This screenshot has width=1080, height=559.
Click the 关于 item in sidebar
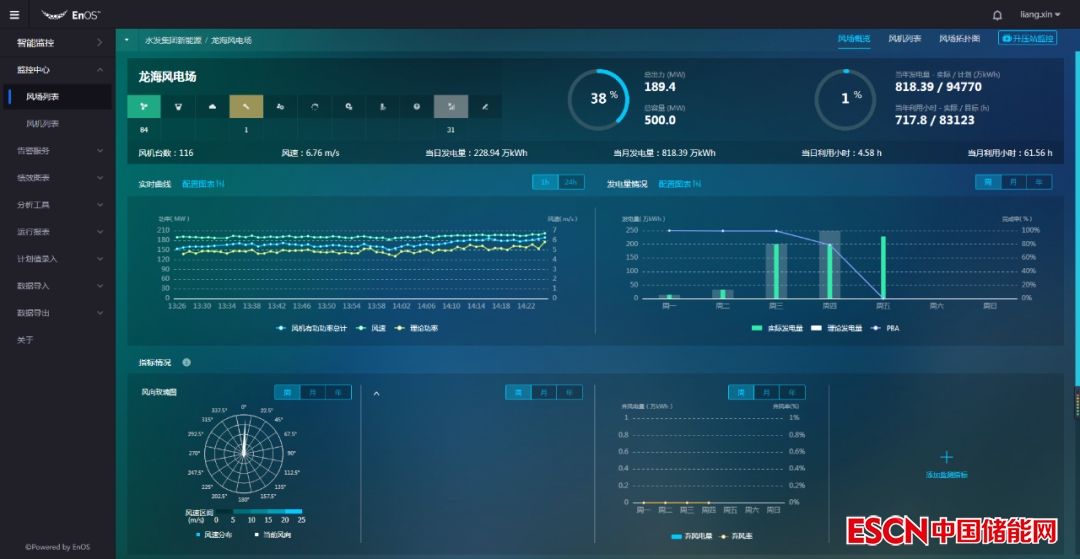click(25, 340)
